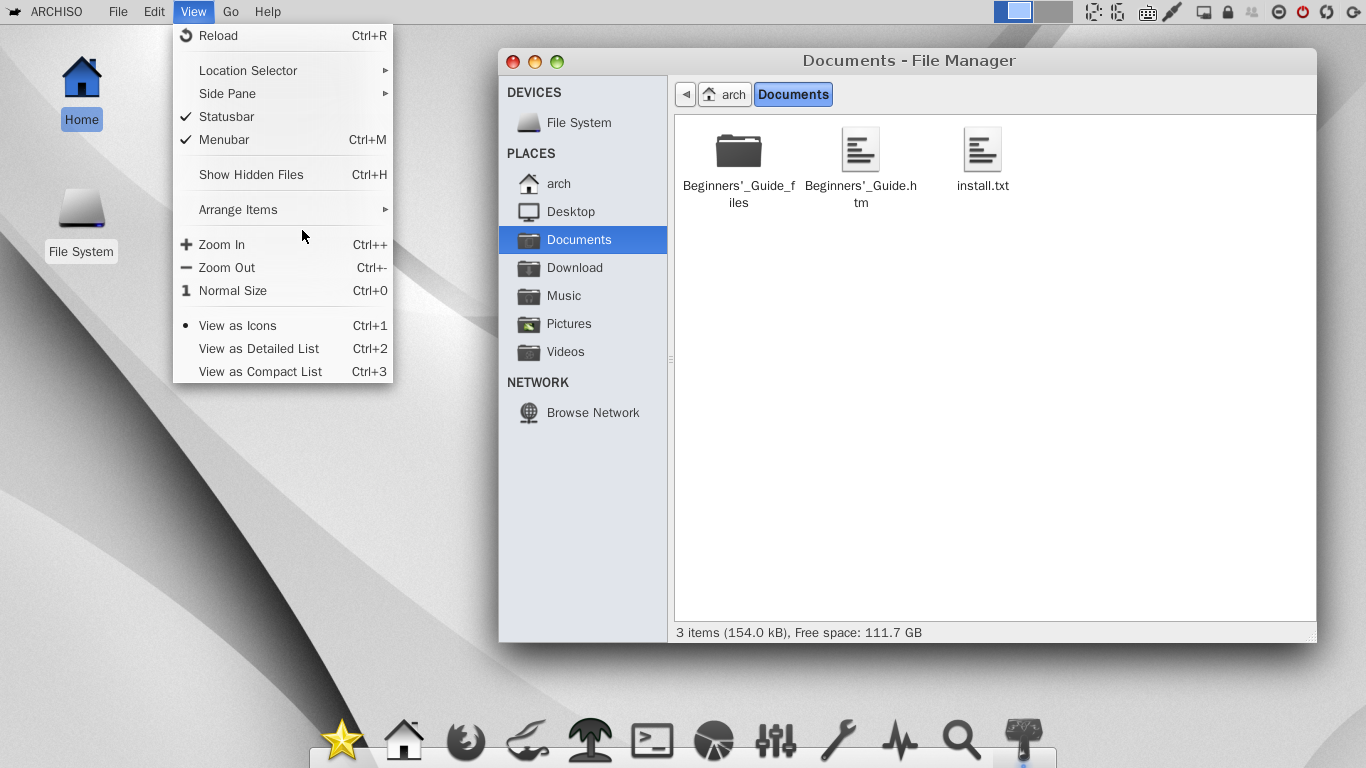Click the switch user tray icon
1366x768 pixels.
(1252, 13)
